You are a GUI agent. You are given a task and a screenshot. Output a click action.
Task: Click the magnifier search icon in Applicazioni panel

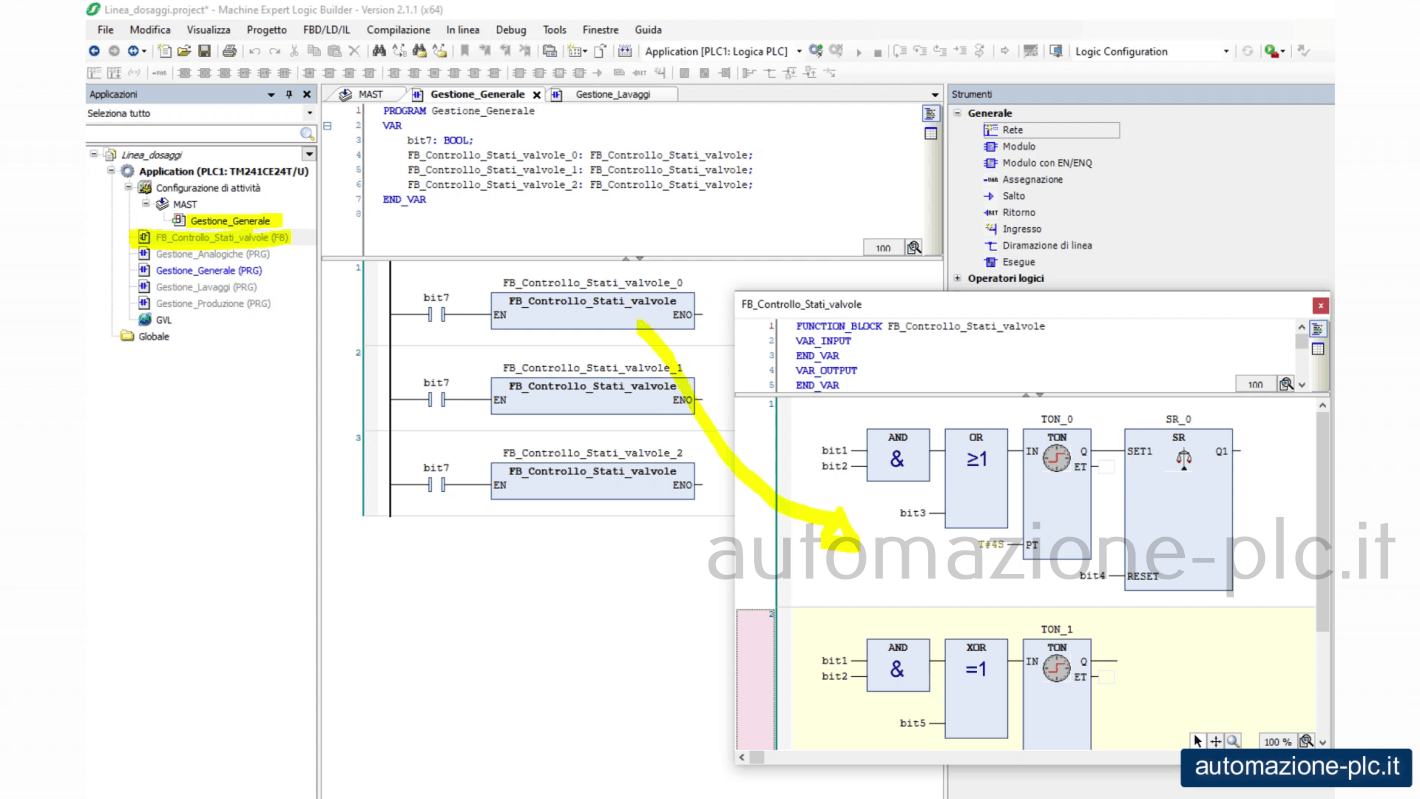[308, 133]
